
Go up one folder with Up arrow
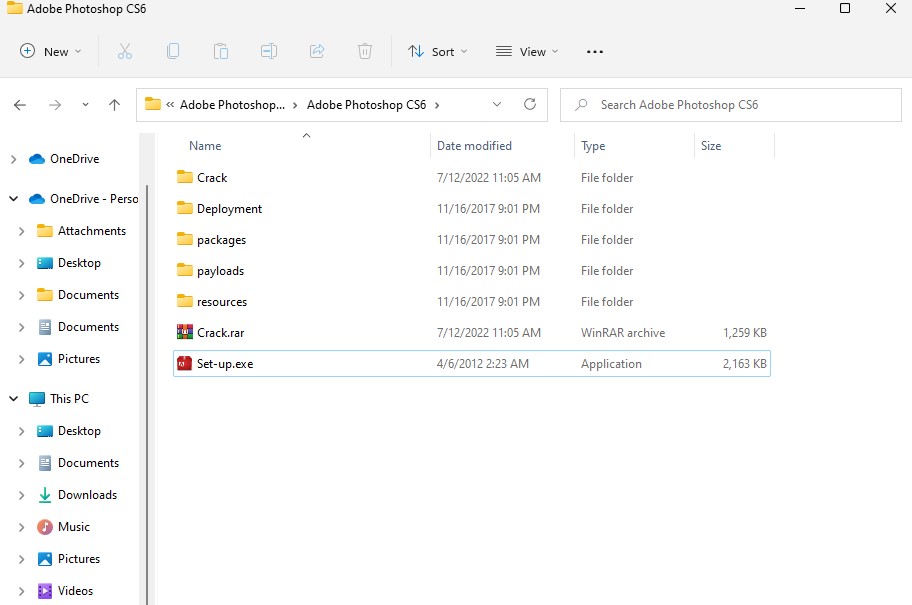point(114,105)
